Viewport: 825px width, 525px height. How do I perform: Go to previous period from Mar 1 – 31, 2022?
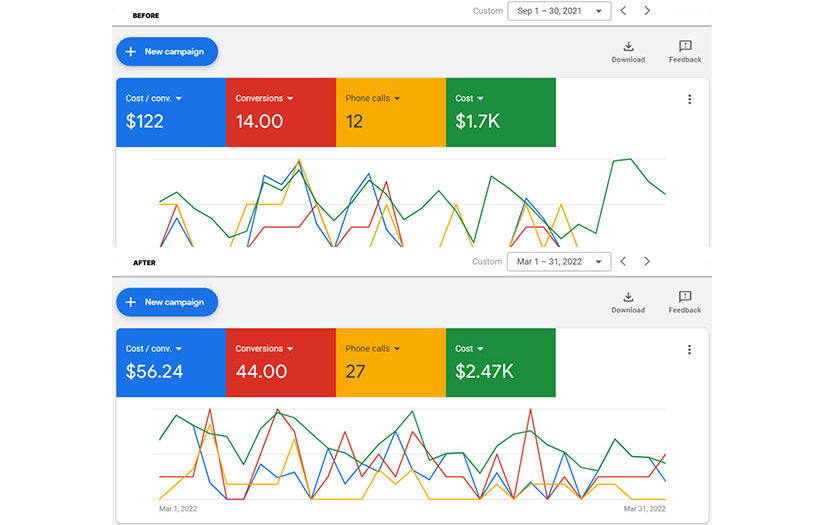pyautogui.click(x=623, y=261)
